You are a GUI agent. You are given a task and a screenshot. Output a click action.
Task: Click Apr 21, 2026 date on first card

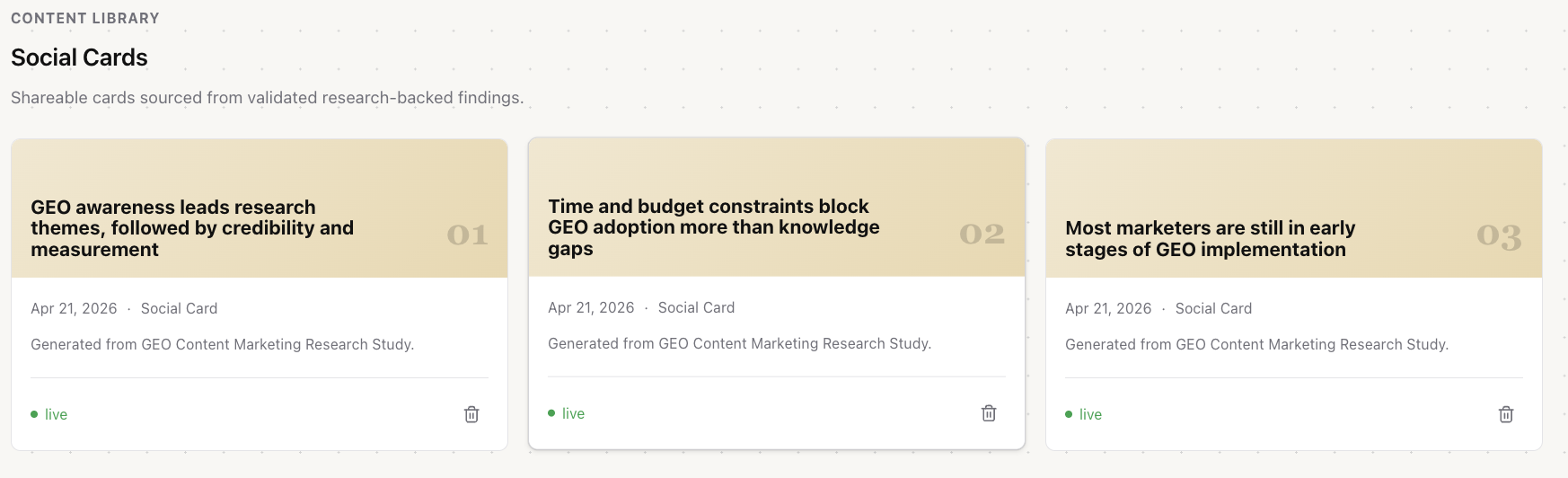click(x=74, y=308)
